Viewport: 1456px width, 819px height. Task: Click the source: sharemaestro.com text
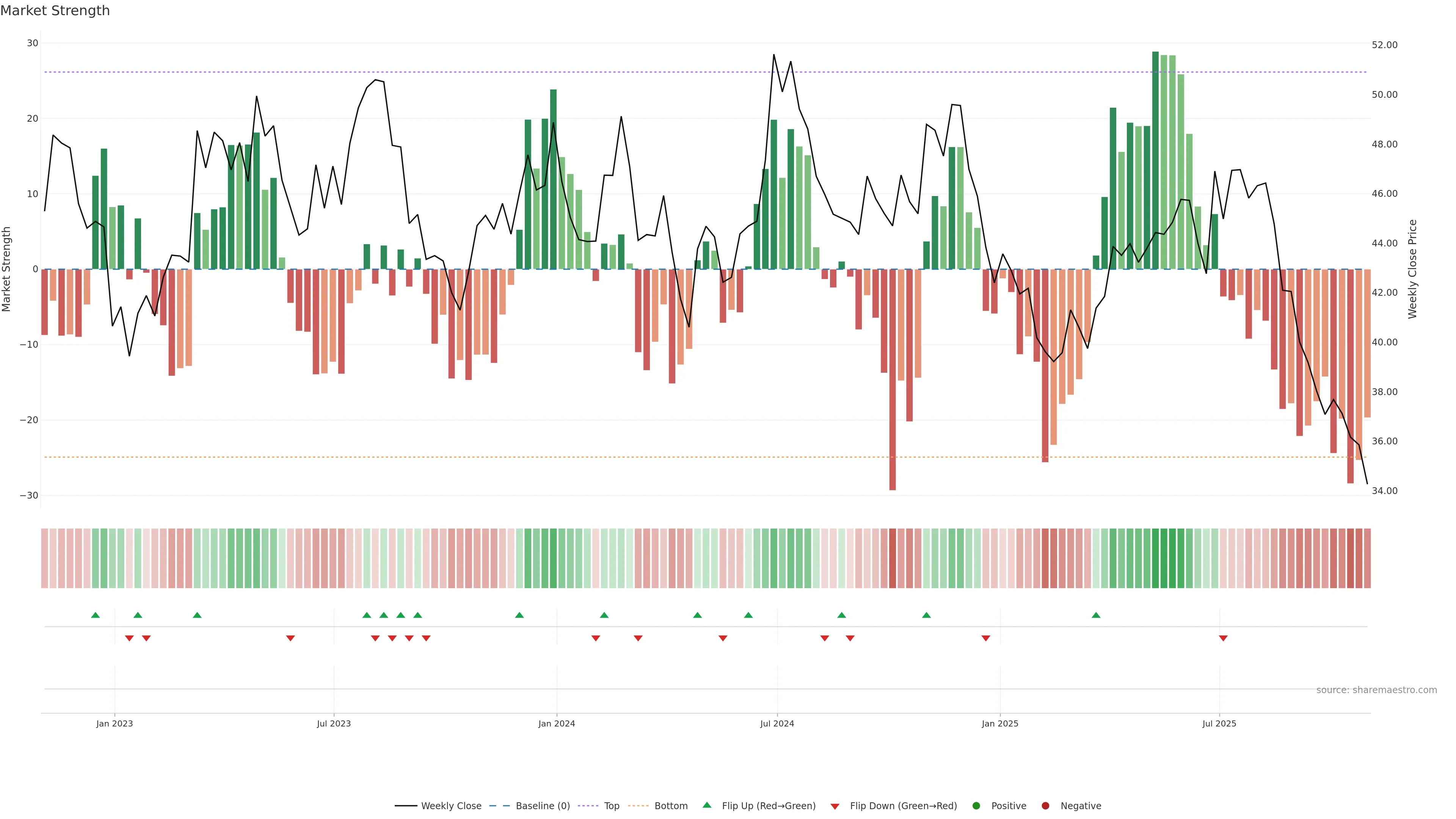[x=1376, y=690]
